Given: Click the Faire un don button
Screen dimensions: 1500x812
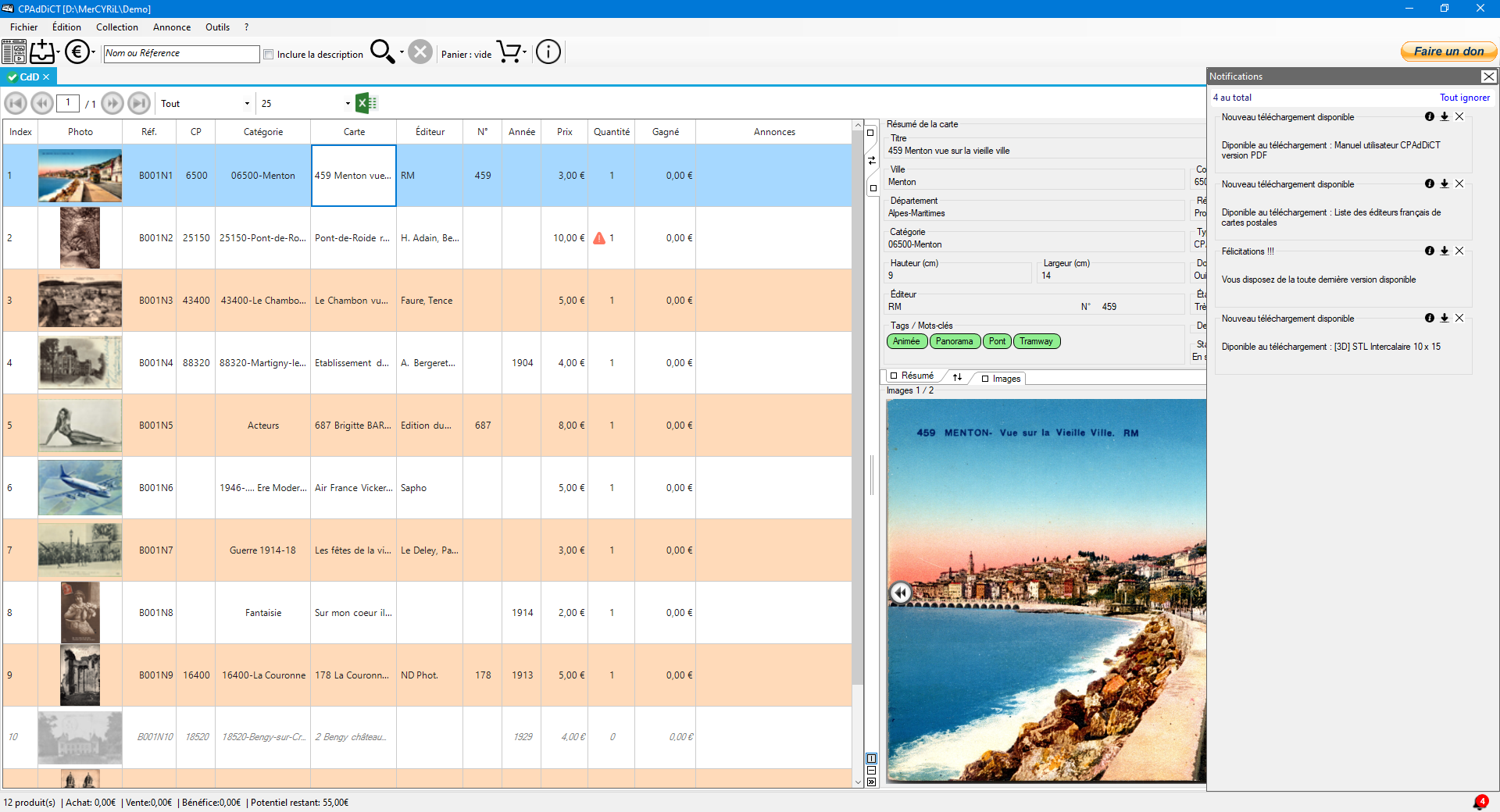Looking at the screenshot, I should [1448, 52].
